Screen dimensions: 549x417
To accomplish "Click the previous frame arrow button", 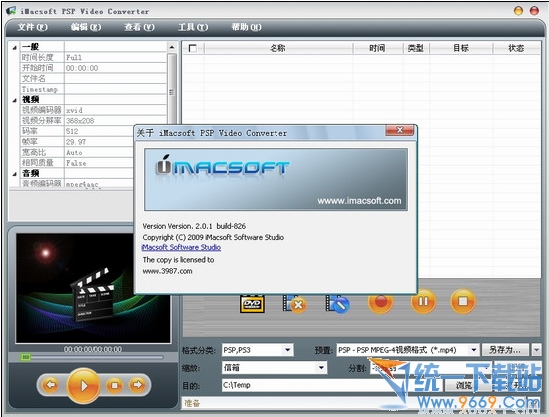I will [x=50, y=385].
